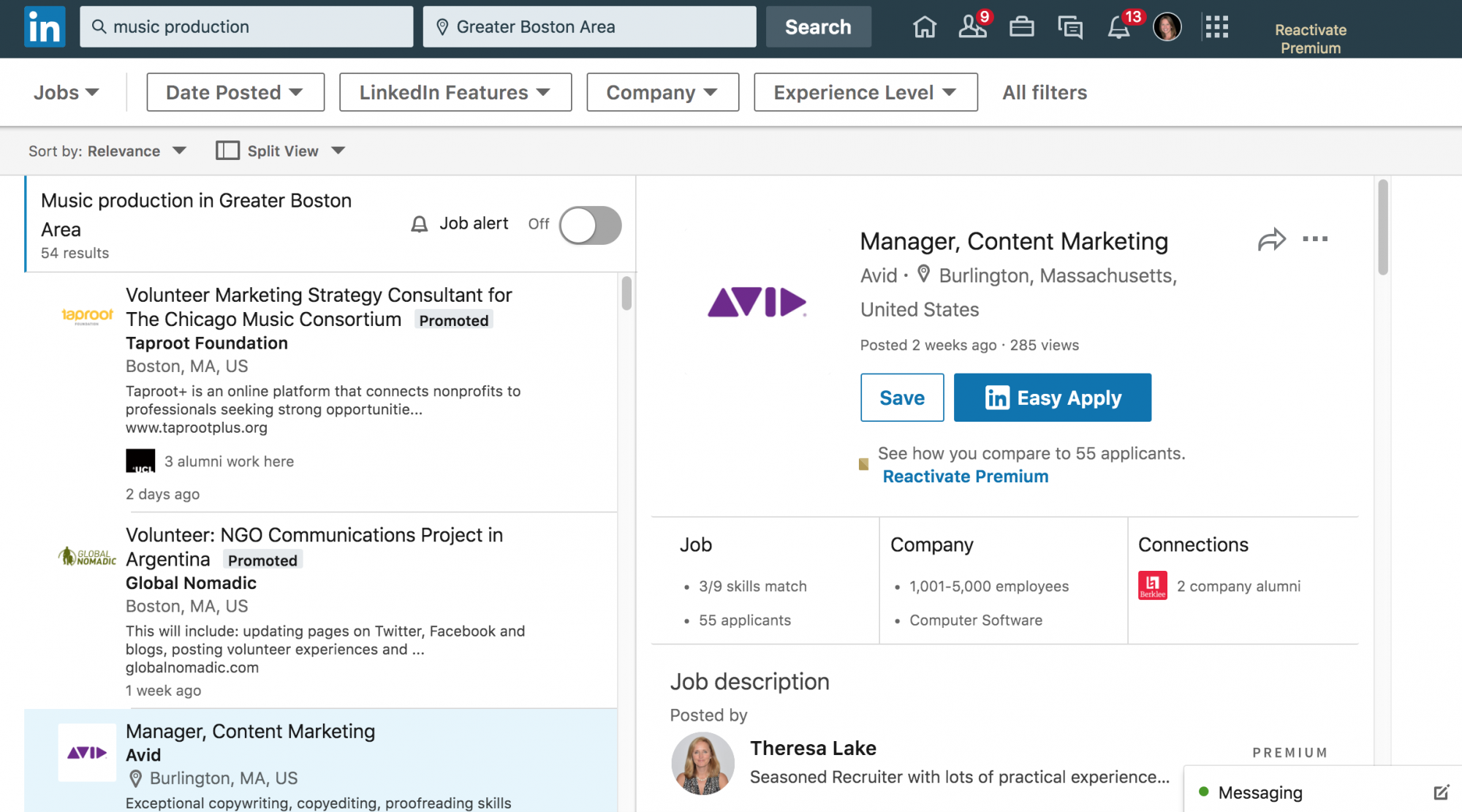Image resolution: width=1462 pixels, height=812 pixels.
Task: Expand the Date Posted filter
Action: pyautogui.click(x=235, y=92)
